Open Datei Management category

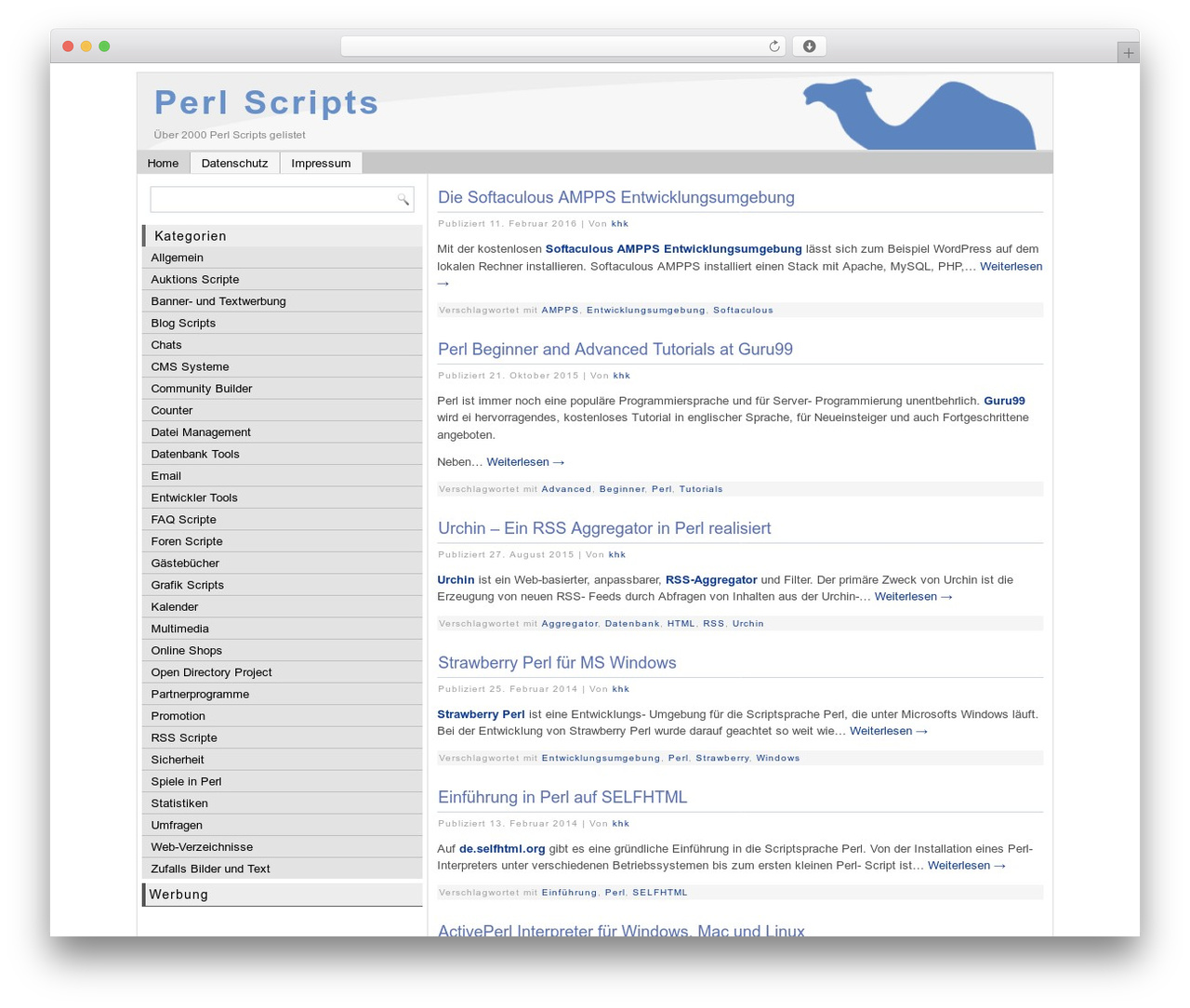coord(283,432)
